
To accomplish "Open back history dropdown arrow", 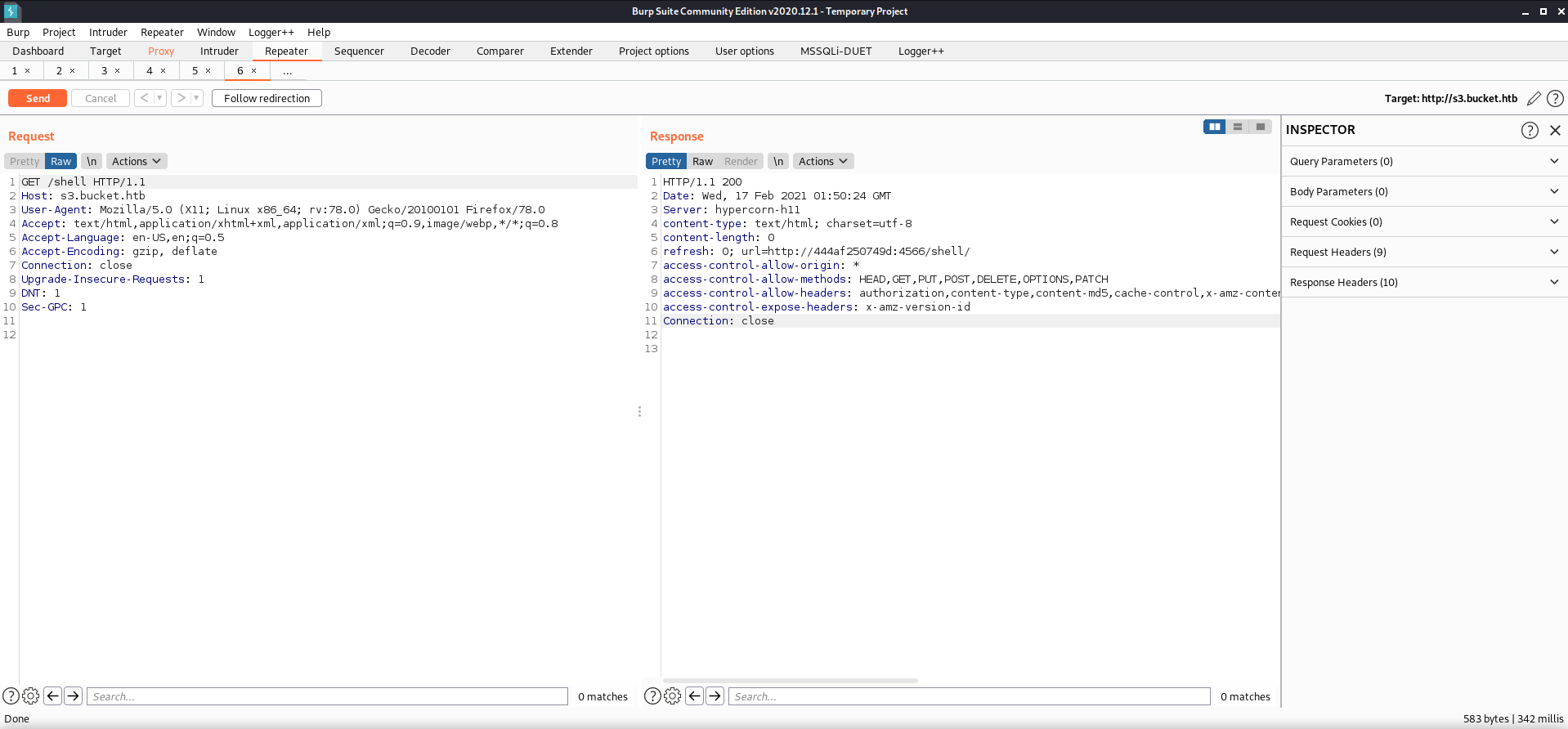I will click(159, 98).
